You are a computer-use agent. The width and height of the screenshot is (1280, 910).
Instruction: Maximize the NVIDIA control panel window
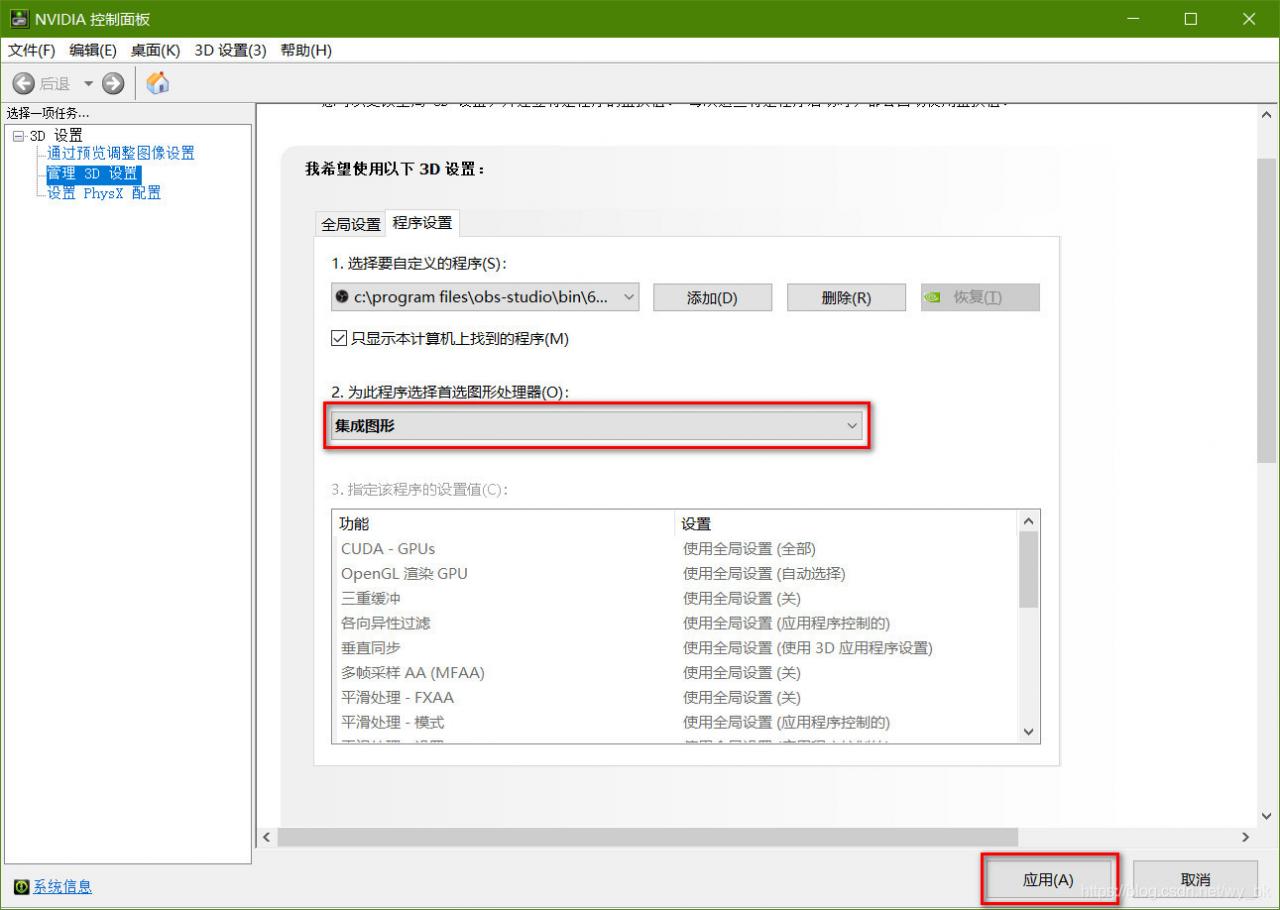point(1190,19)
